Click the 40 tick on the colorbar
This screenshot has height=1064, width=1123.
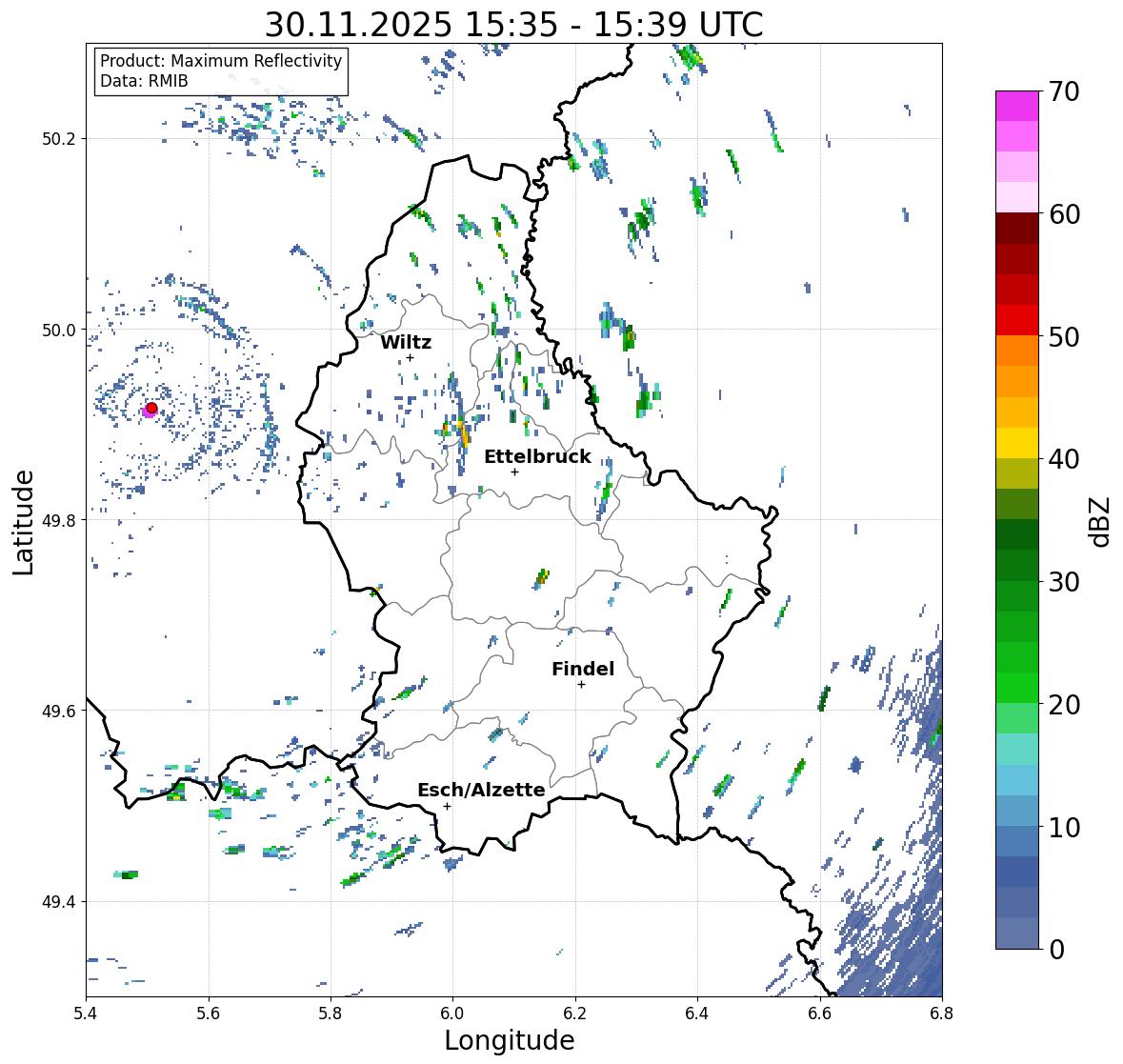[1064, 459]
